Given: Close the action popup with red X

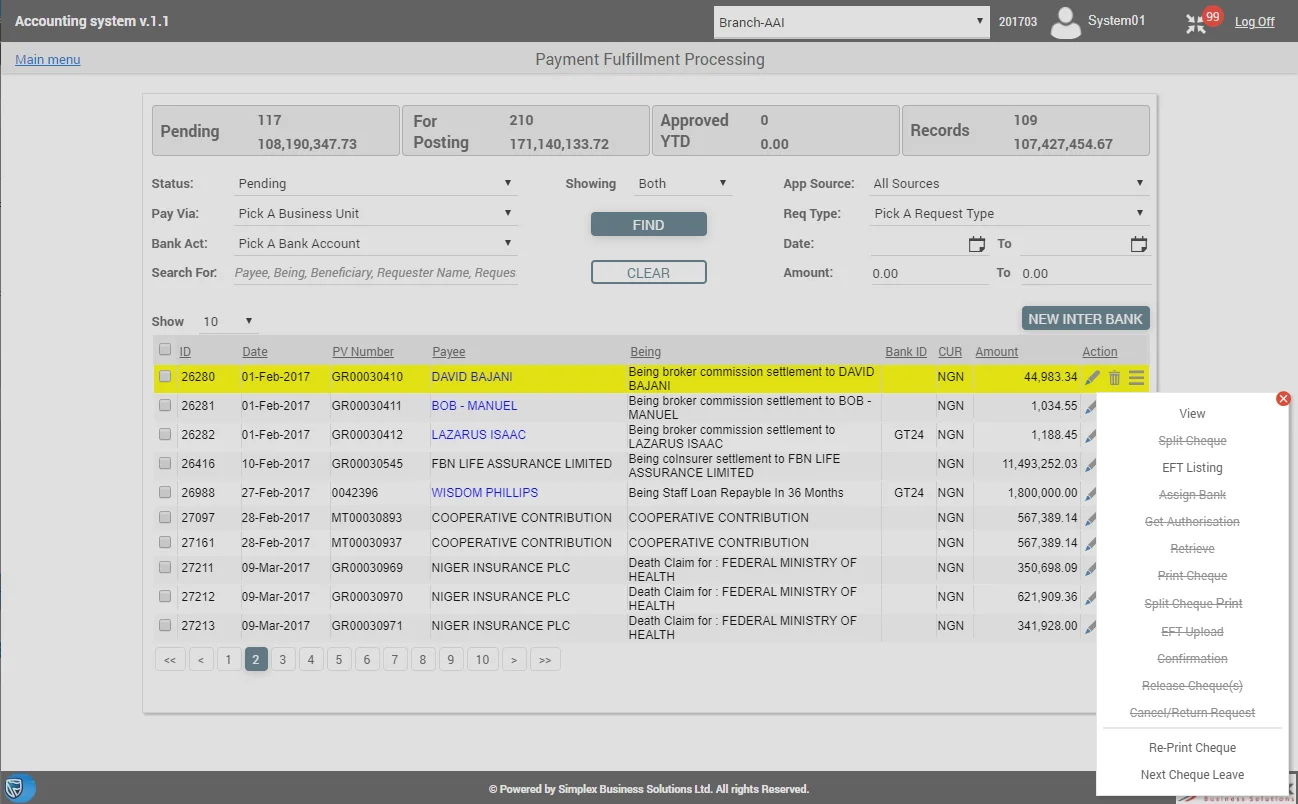Looking at the screenshot, I should point(1284,399).
